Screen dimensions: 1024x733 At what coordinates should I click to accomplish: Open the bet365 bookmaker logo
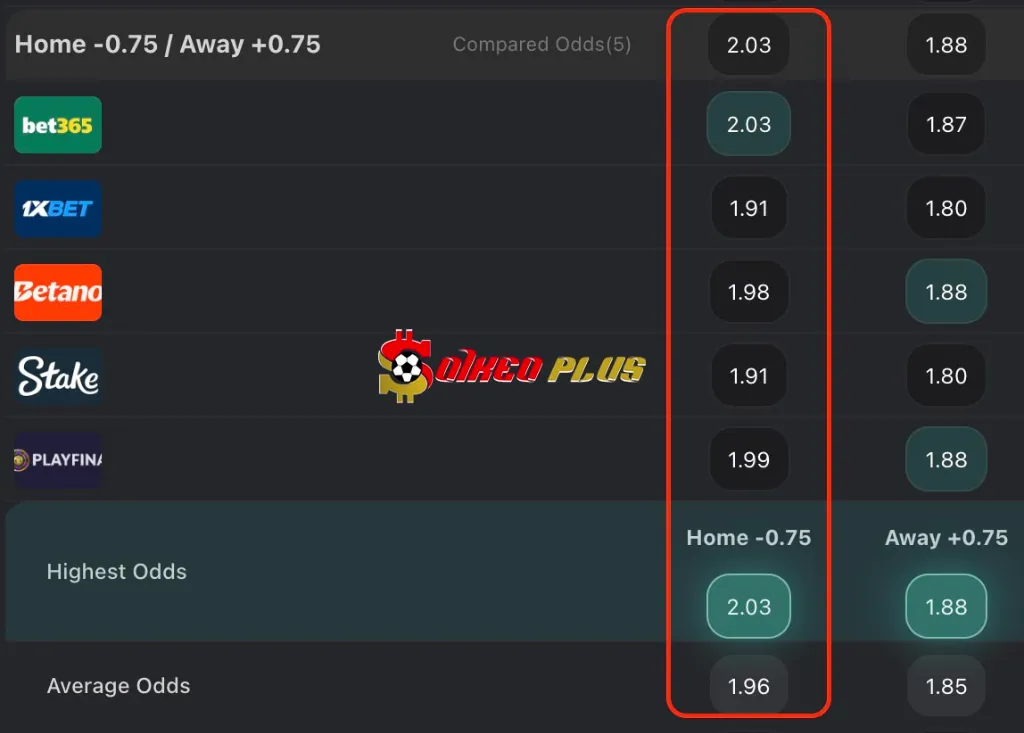[x=58, y=125]
